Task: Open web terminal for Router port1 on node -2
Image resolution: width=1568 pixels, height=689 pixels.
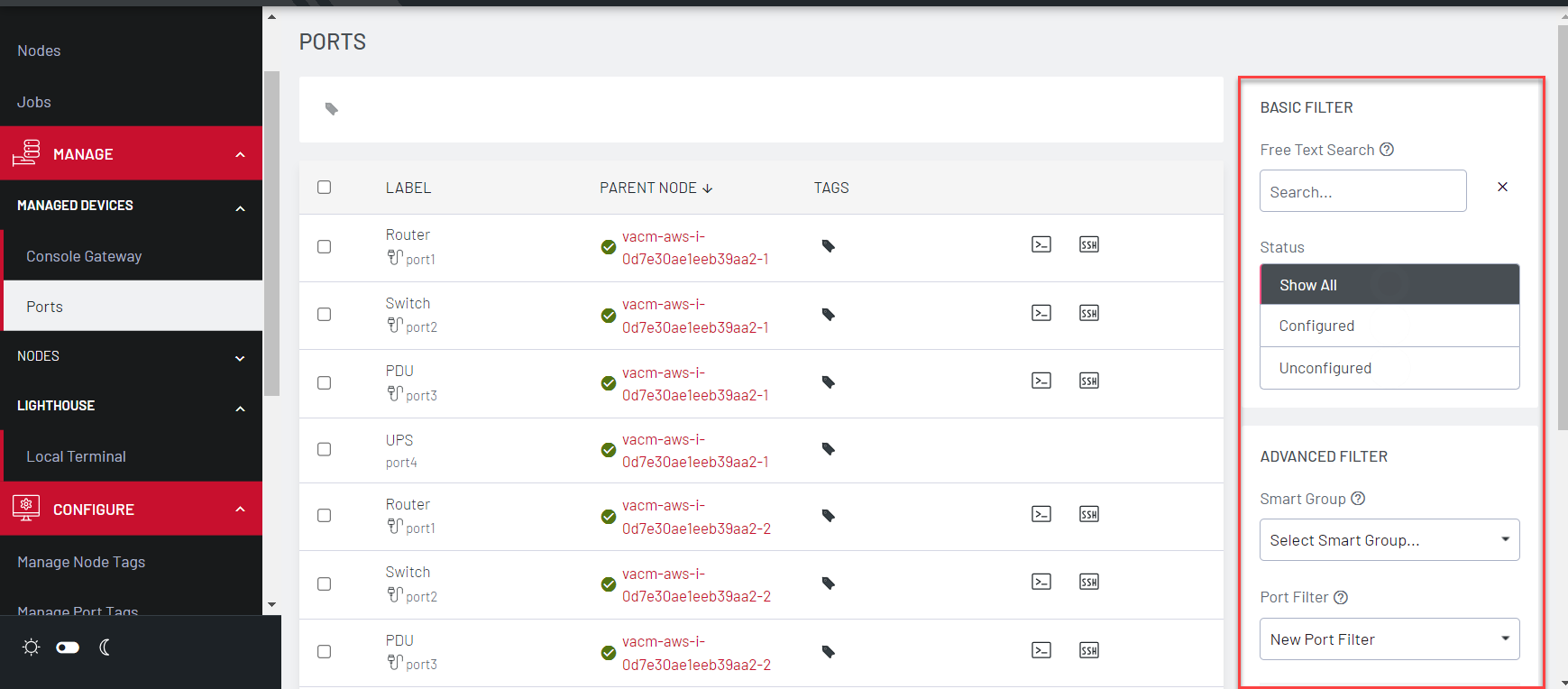Action: coord(1041,514)
